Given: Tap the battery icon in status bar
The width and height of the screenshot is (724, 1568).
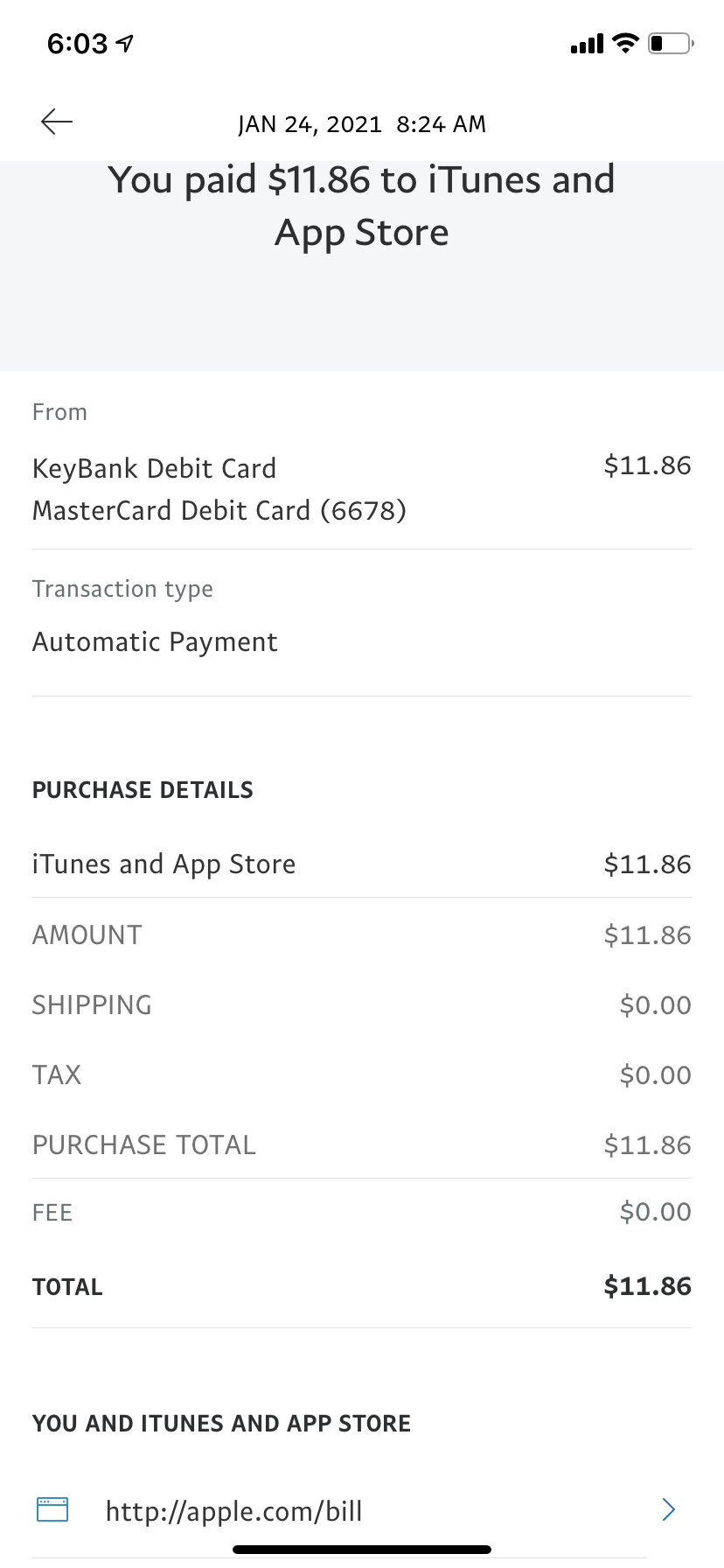Looking at the screenshot, I should [x=671, y=43].
